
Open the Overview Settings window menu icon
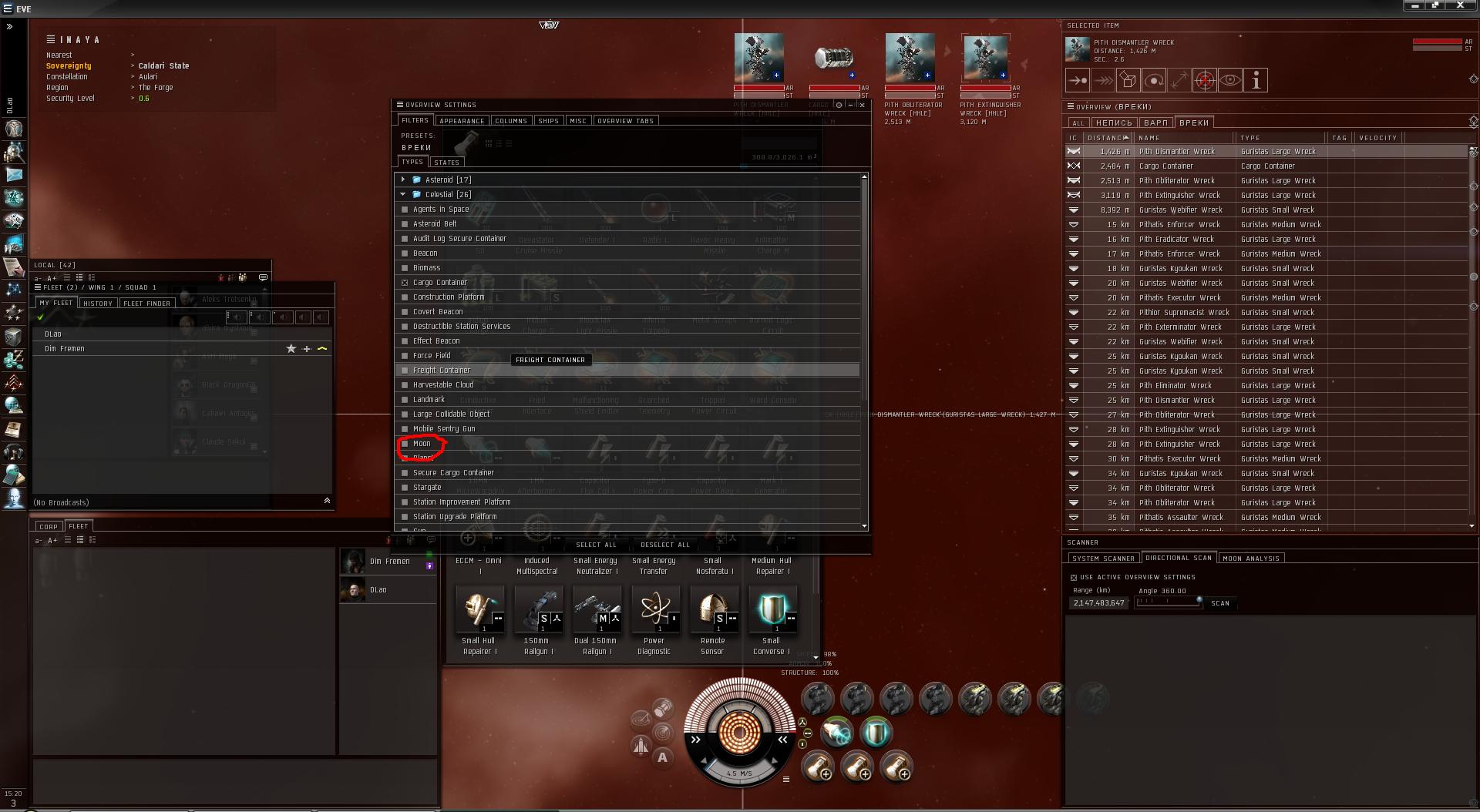point(400,105)
